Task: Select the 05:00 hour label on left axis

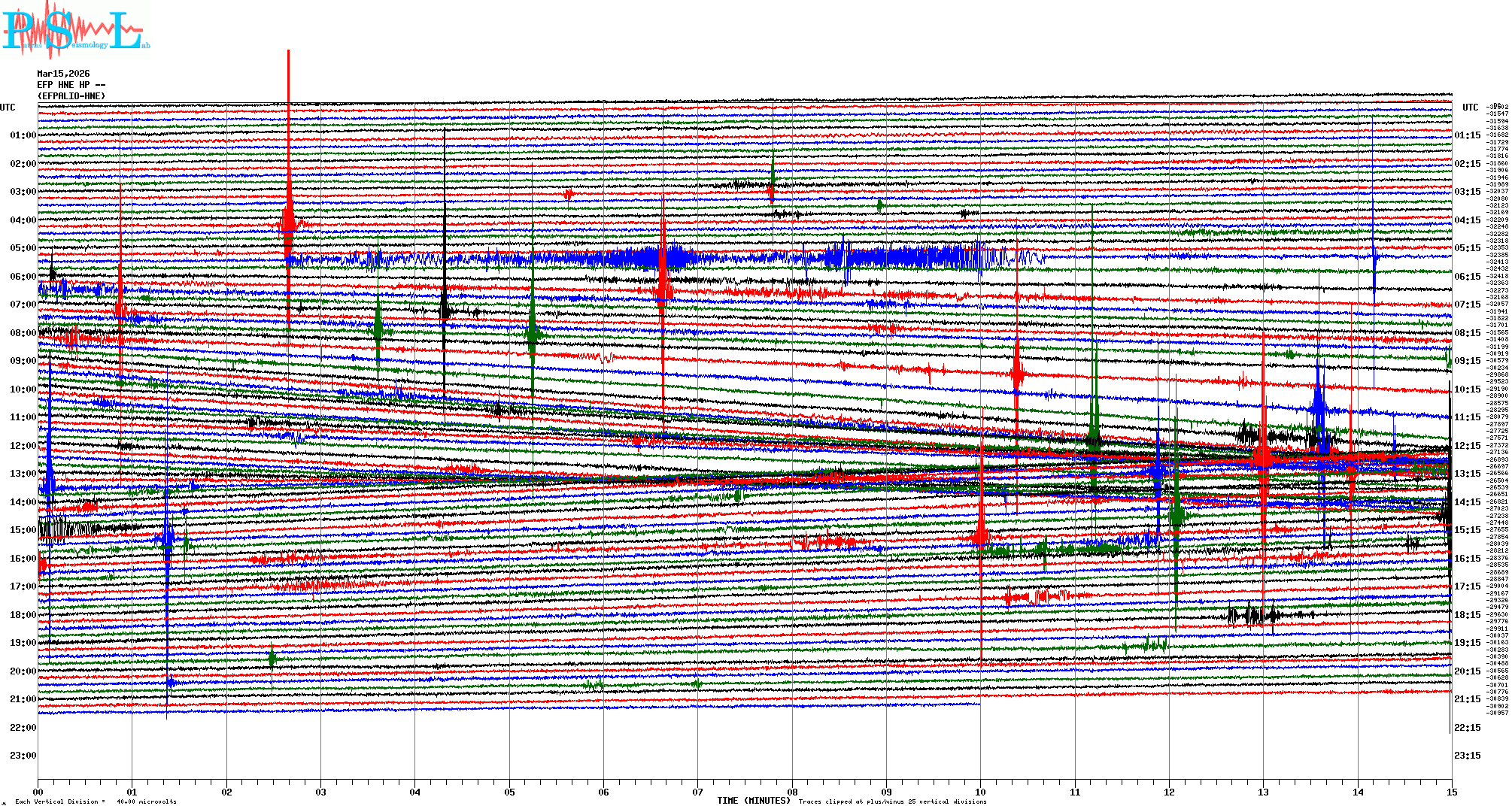Action: 23,248
